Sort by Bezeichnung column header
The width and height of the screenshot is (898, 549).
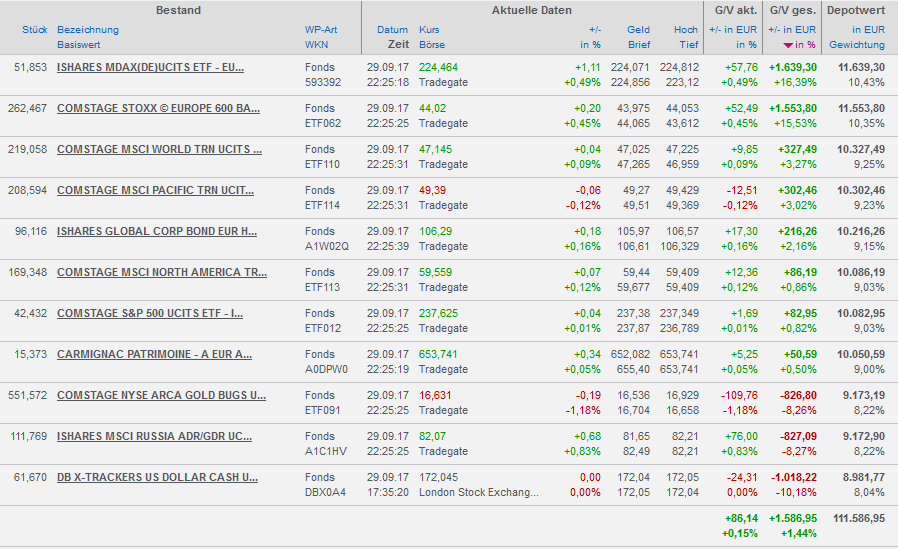pos(88,30)
